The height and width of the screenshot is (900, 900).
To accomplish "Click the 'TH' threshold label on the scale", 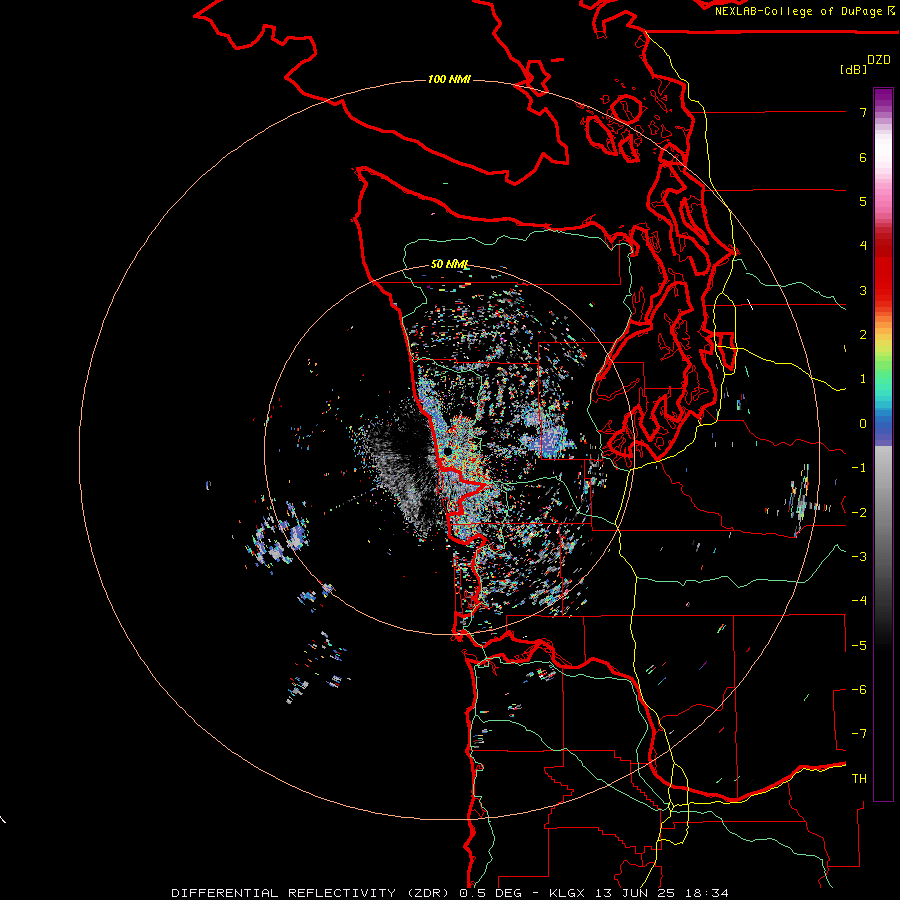I will click(859, 779).
